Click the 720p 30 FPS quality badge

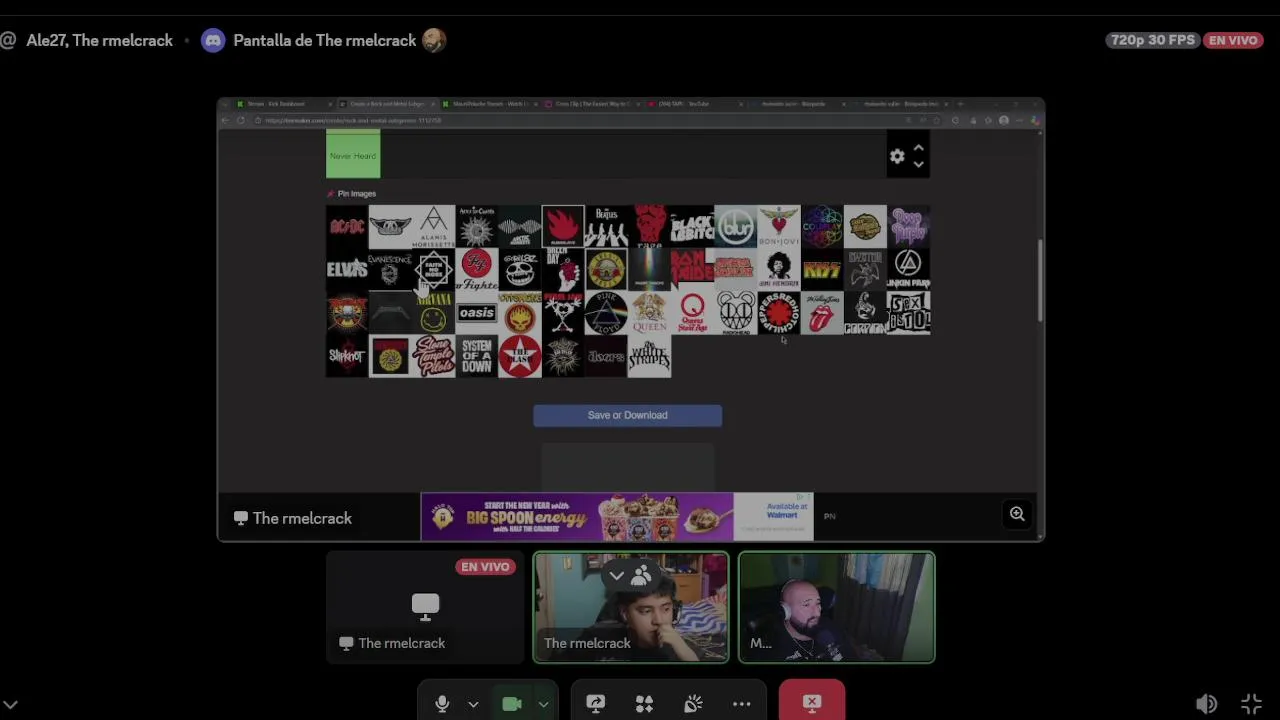click(x=1153, y=40)
